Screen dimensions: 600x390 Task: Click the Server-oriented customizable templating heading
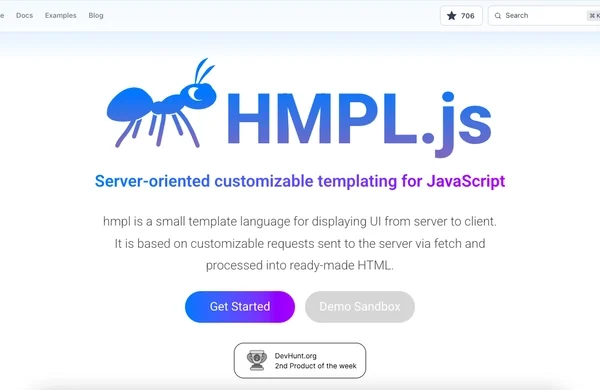click(x=300, y=181)
